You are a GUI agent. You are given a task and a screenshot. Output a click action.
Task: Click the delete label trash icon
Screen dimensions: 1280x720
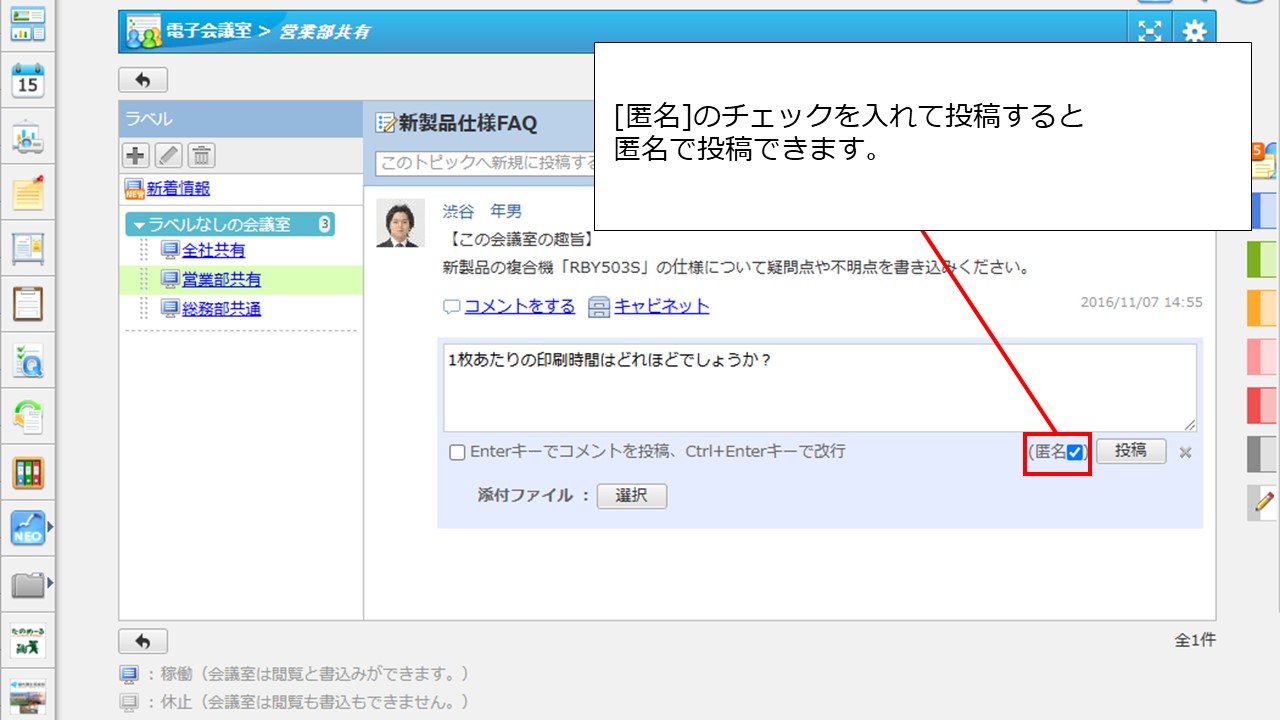click(201, 155)
